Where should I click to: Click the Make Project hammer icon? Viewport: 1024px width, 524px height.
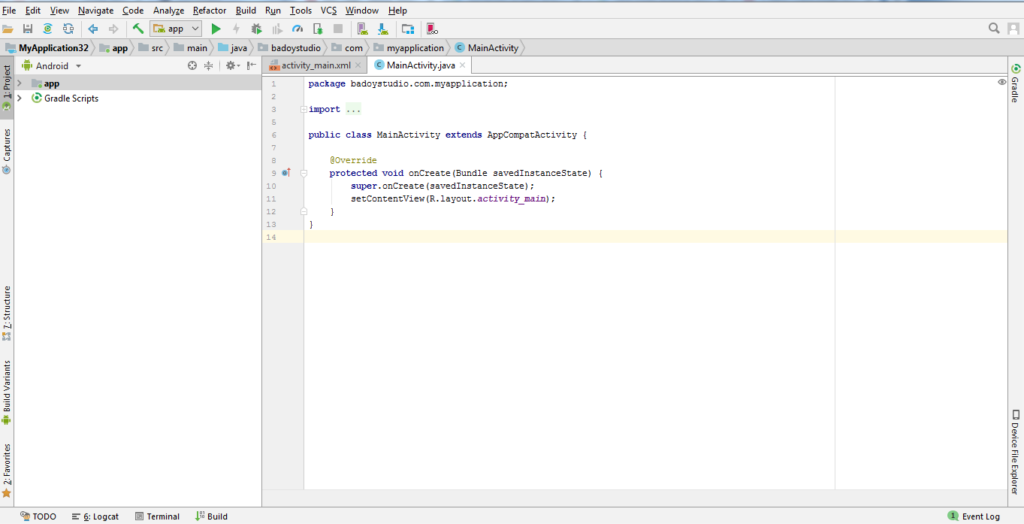click(138, 29)
